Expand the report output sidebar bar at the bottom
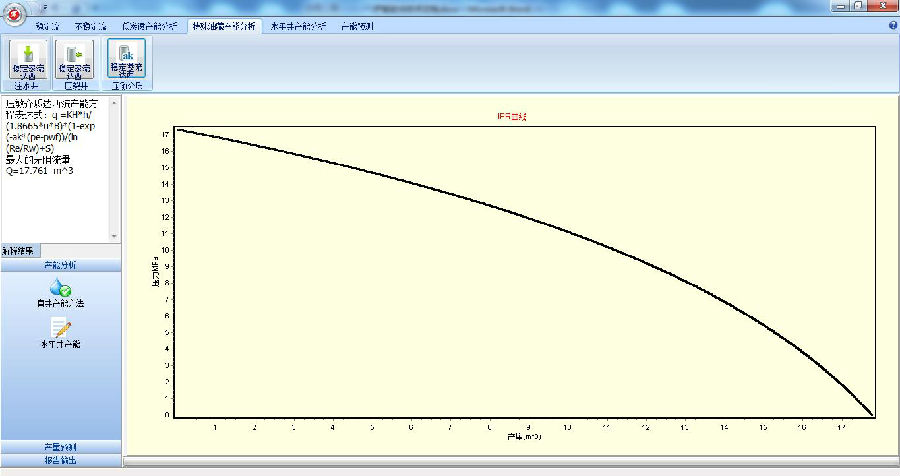 pyautogui.click(x=61, y=460)
